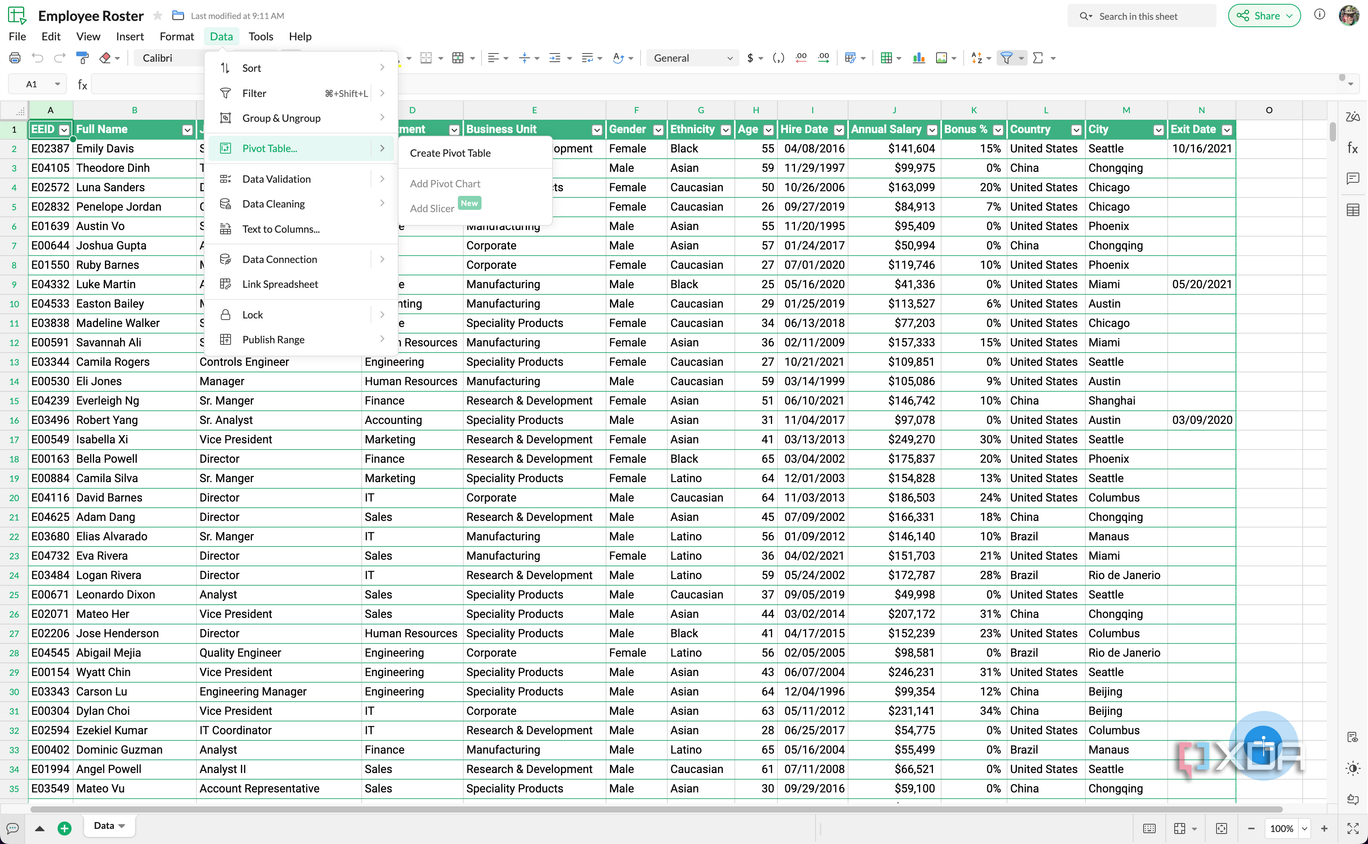Click the Clear formatting eraser icon

pyautogui.click(x=105, y=58)
